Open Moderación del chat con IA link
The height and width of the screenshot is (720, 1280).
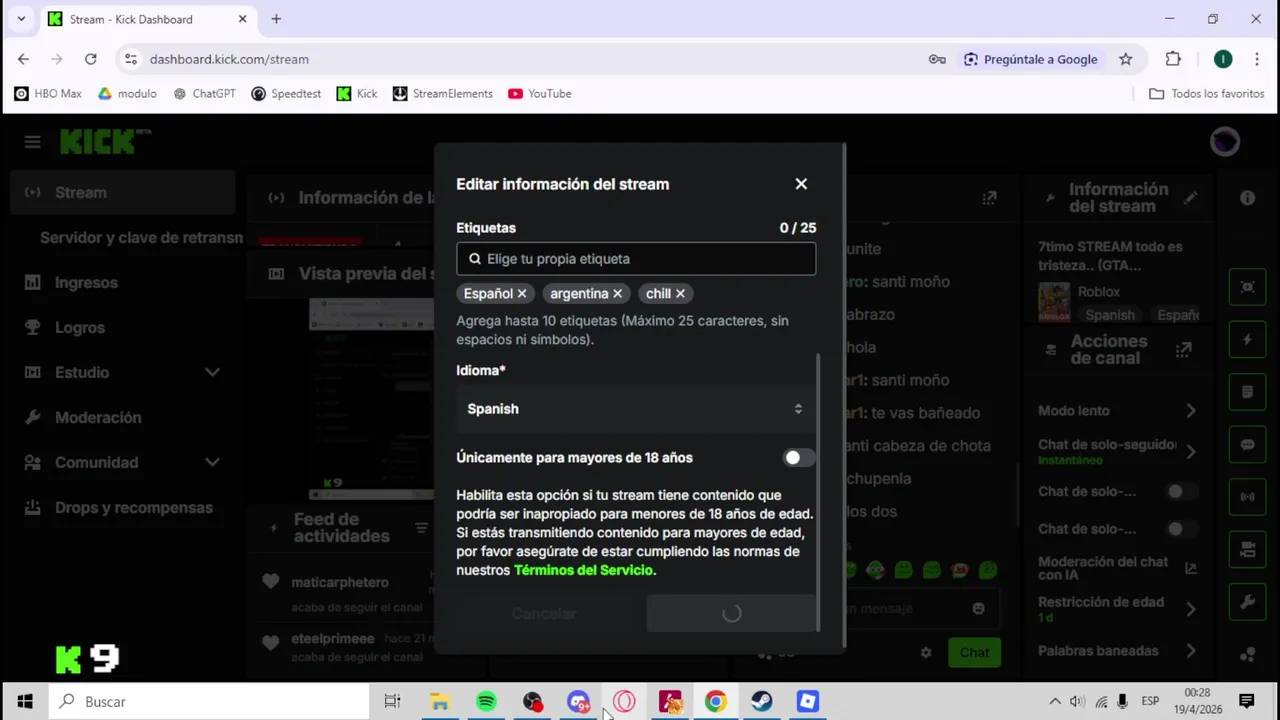(1190, 569)
